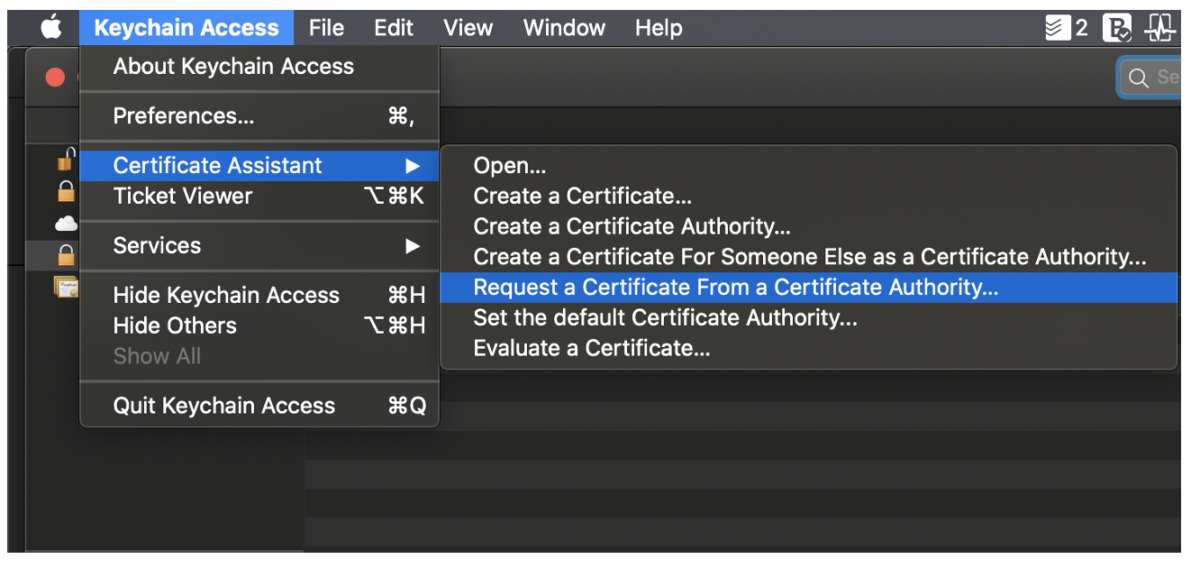
Task: Click Hide Others menu item
Action: (x=175, y=326)
